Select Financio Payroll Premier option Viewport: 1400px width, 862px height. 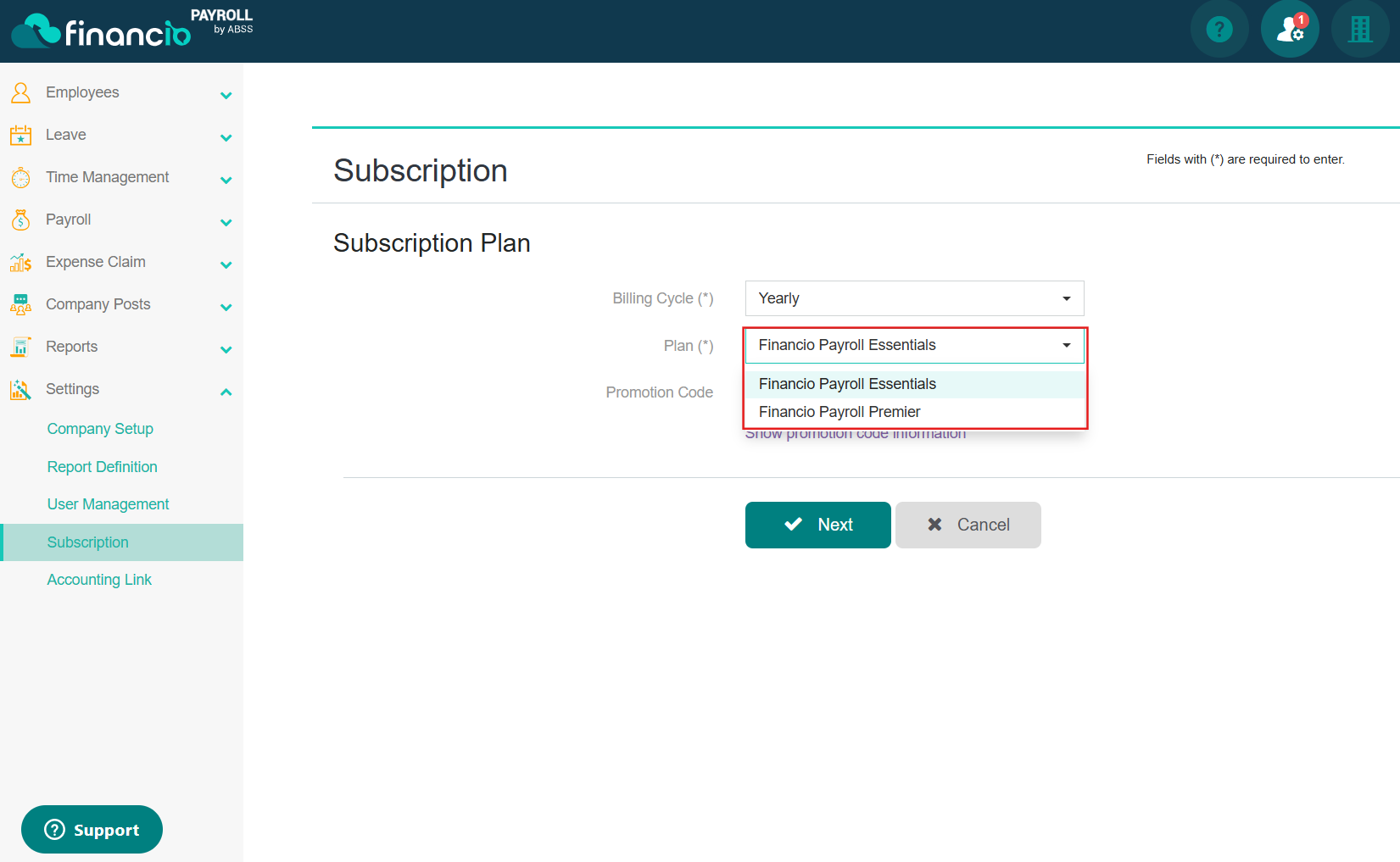[x=839, y=412]
